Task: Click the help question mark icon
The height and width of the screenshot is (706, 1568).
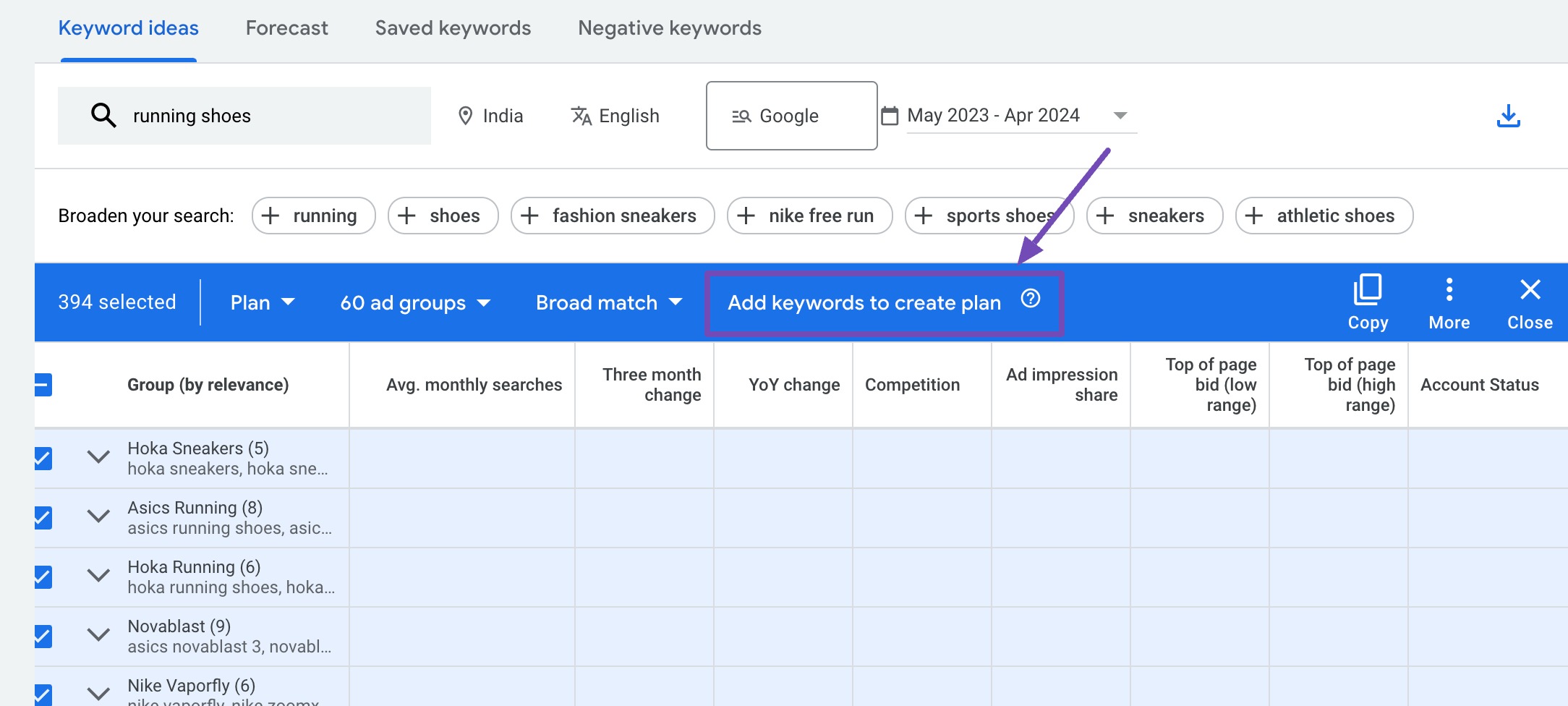Action: click(x=1031, y=298)
